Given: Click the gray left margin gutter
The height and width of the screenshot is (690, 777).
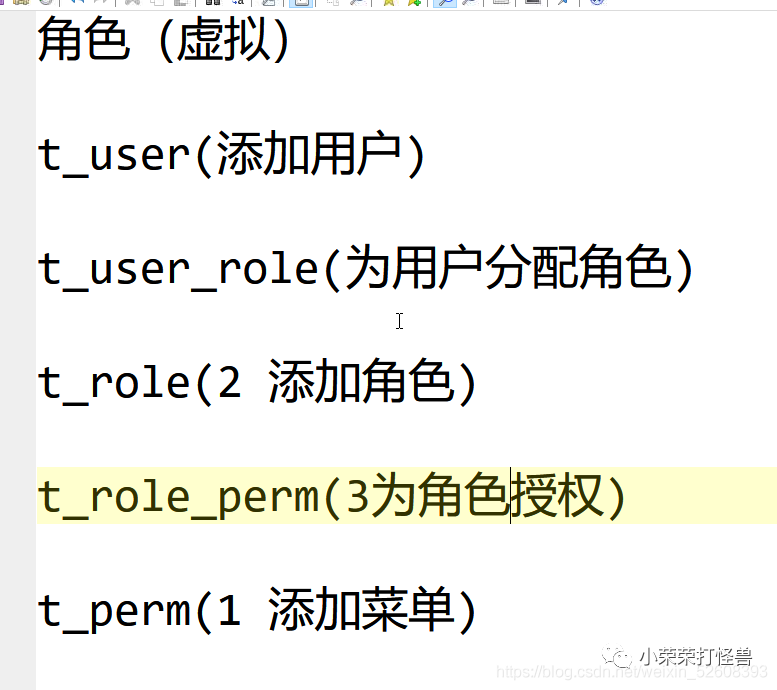Looking at the screenshot, I should tap(18, 347).
